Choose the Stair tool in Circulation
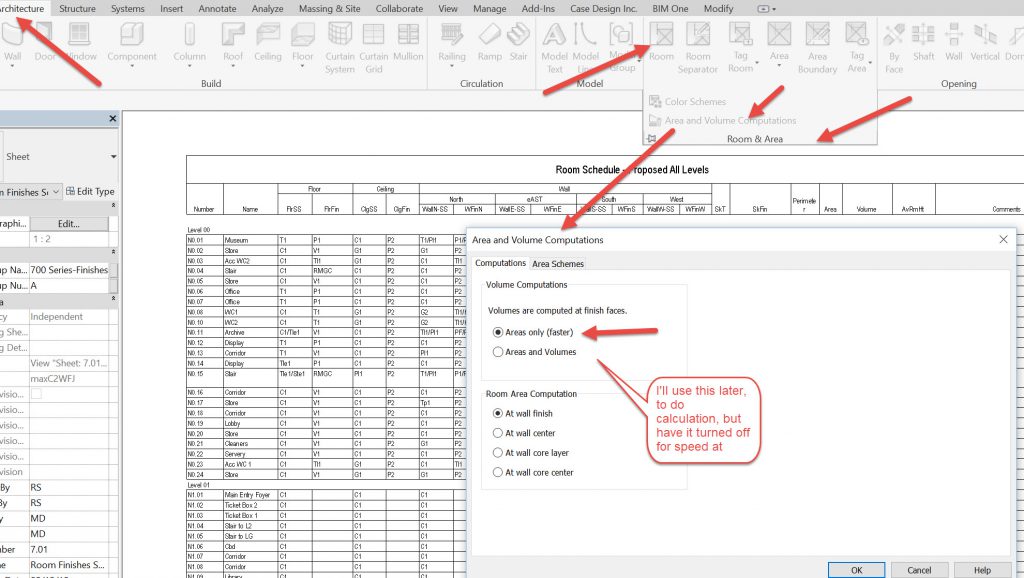The image size is (1024, 578). [x=519, y=43]
